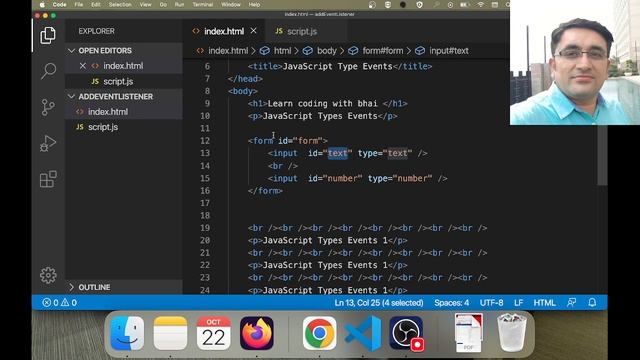Viewport: 640px width, 360px height.
Task: Open the Explorer view in activity bar
Action: (x=48, y=36)
